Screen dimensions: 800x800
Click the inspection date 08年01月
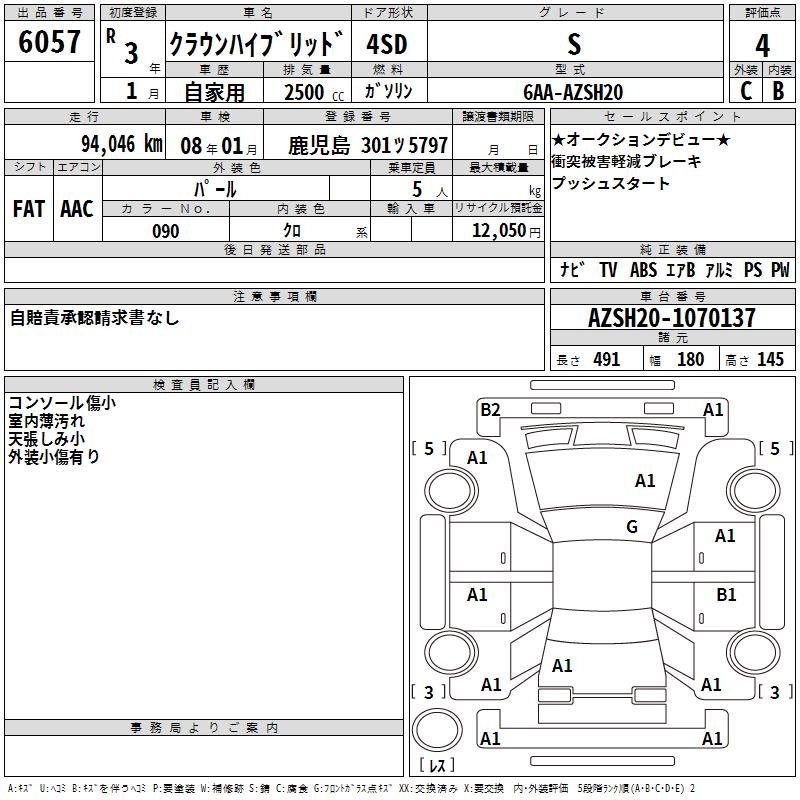tap(219, 146)
